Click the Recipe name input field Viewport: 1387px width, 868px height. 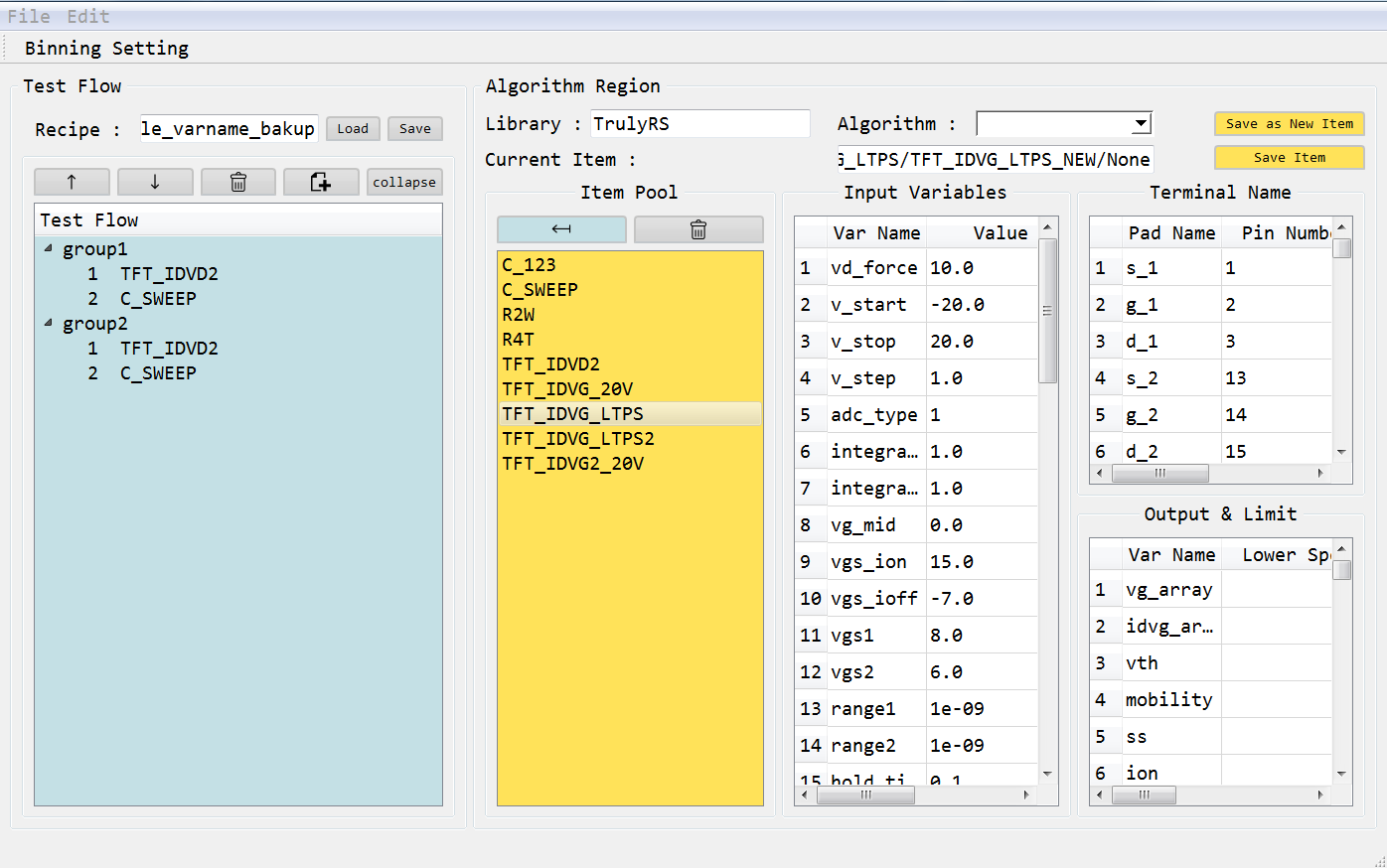click(229, 129)
